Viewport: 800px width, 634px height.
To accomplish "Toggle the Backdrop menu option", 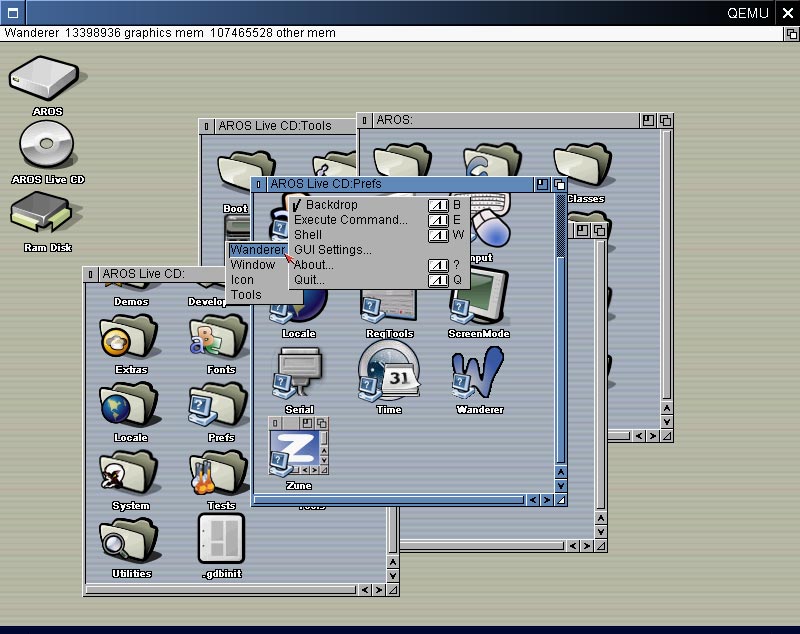I will [x=379, y=205].
